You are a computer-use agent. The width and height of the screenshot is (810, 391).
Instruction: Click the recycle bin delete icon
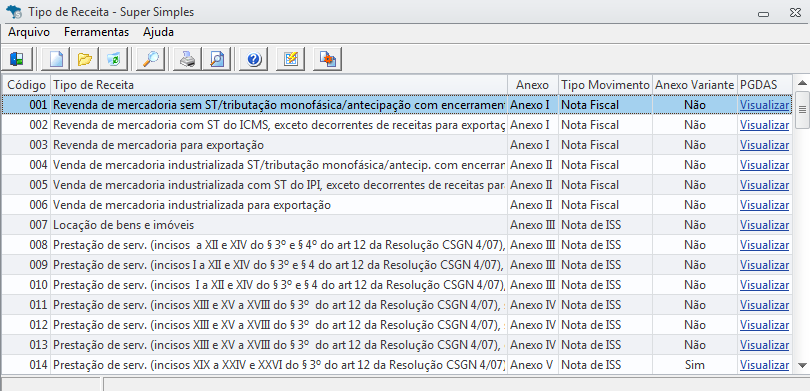click(113, 59)
